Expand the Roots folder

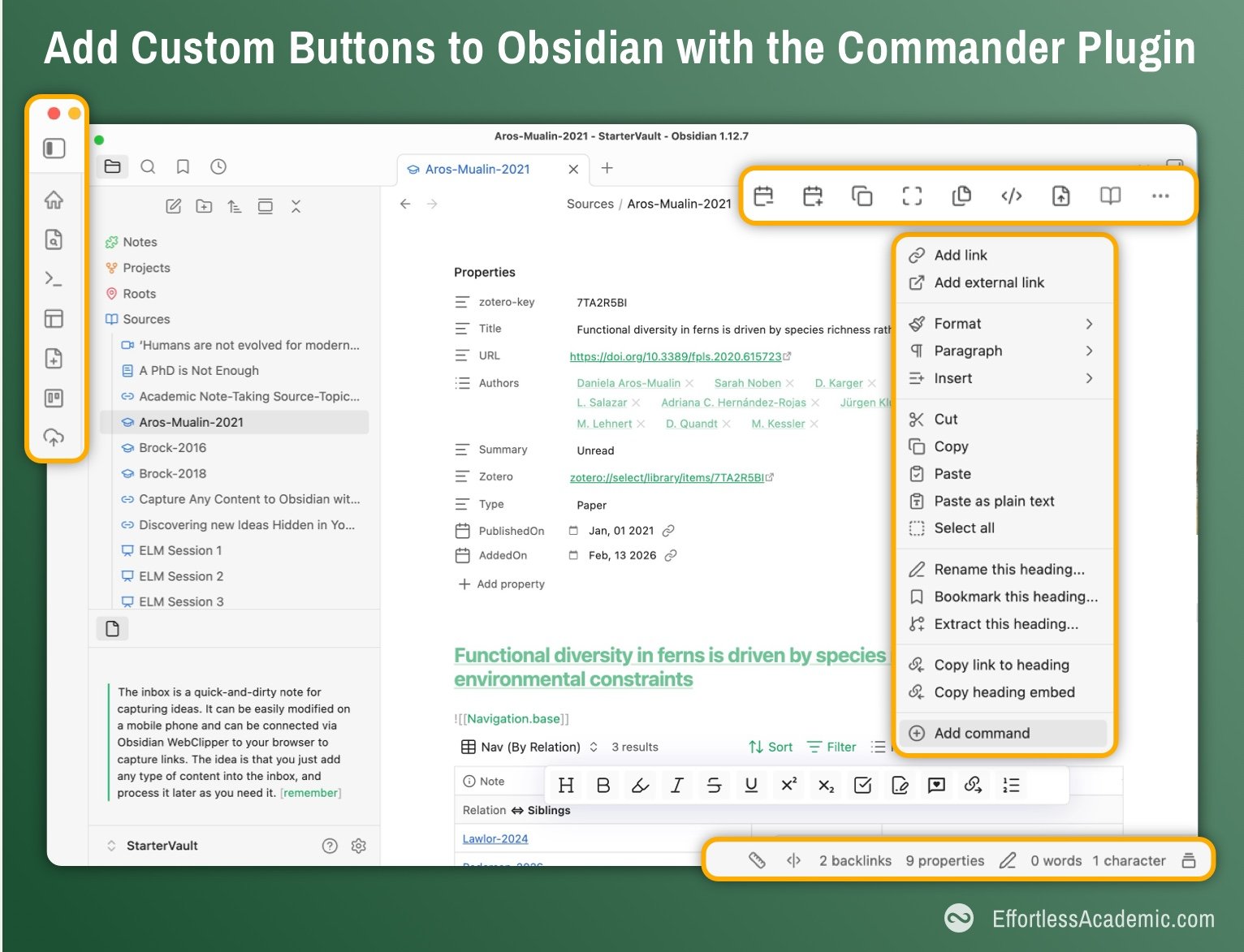pyautogui.click(x=130, y=294)
